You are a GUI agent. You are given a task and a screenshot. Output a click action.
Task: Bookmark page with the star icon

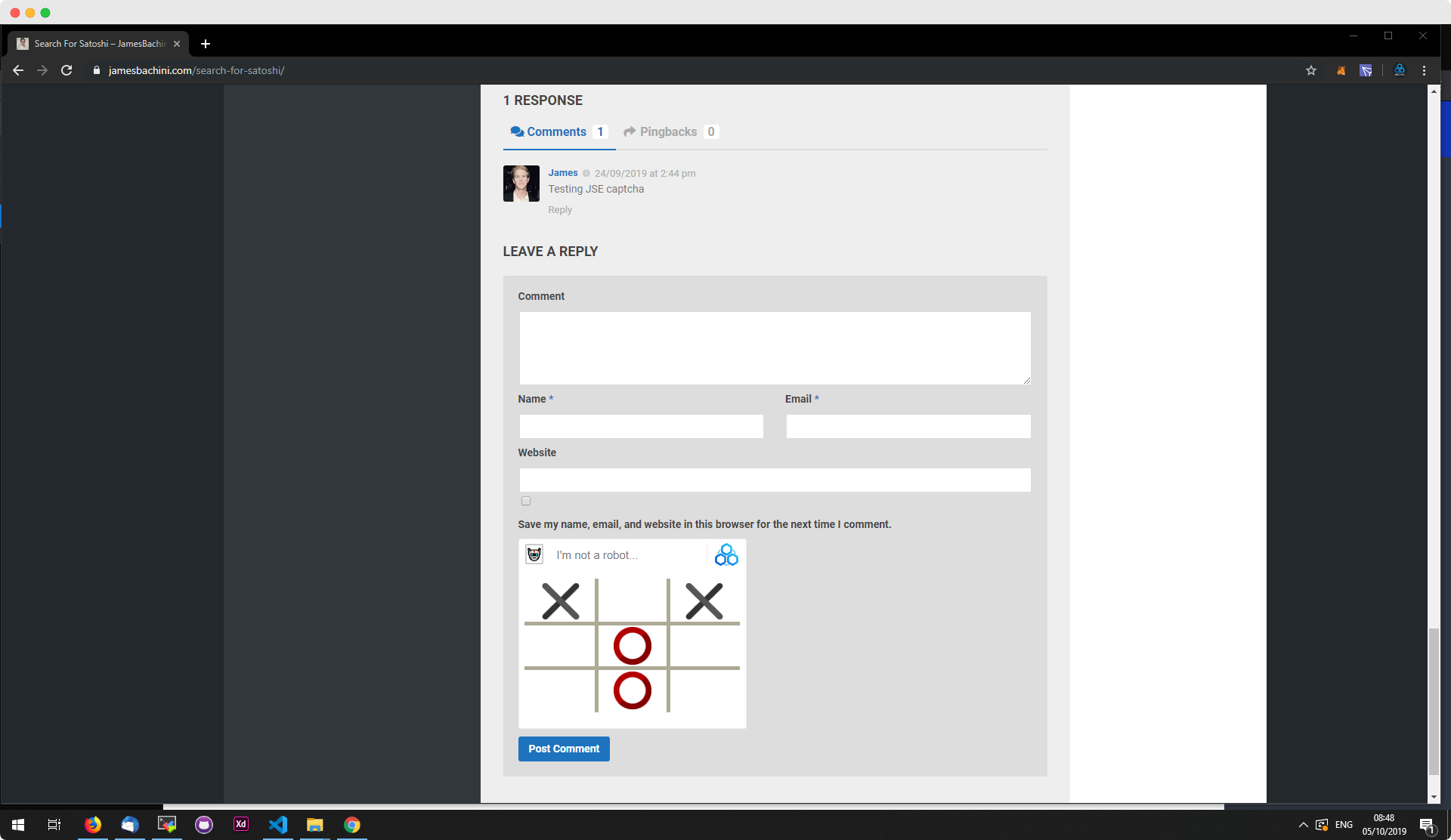(x=1311, y=70)
